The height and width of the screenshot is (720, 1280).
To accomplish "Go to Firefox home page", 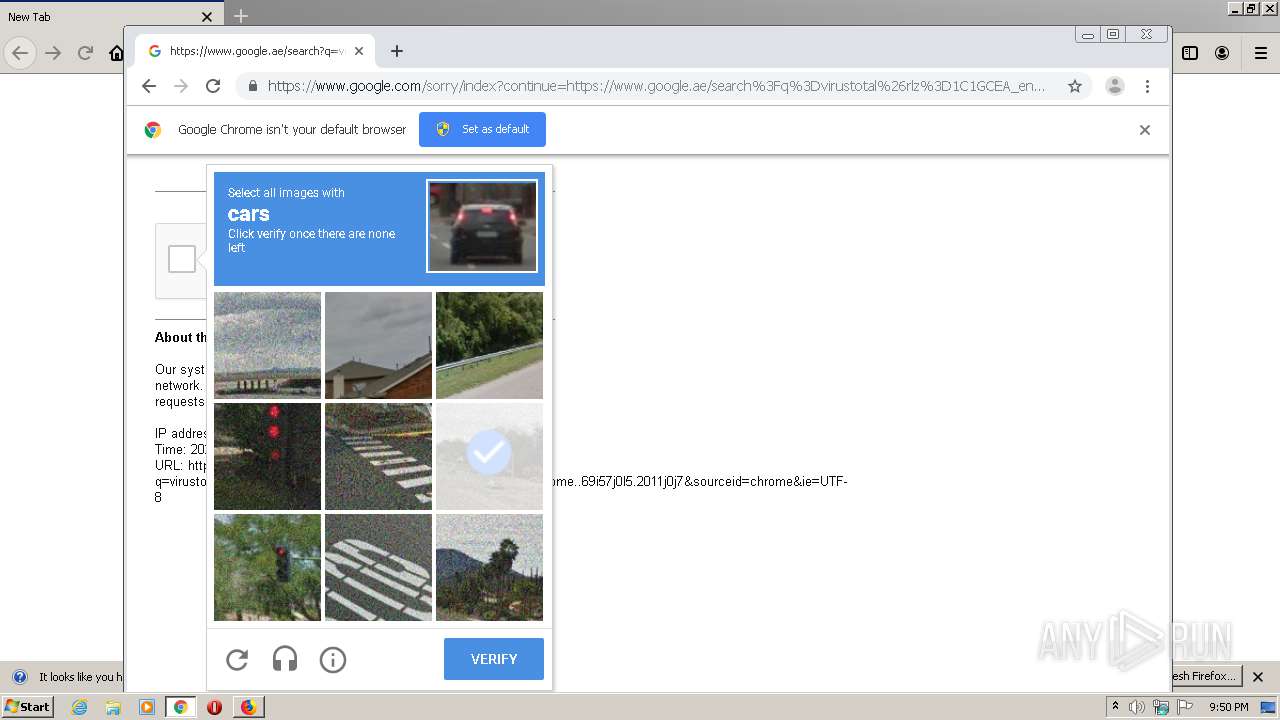I will click(x=116, y=53).
